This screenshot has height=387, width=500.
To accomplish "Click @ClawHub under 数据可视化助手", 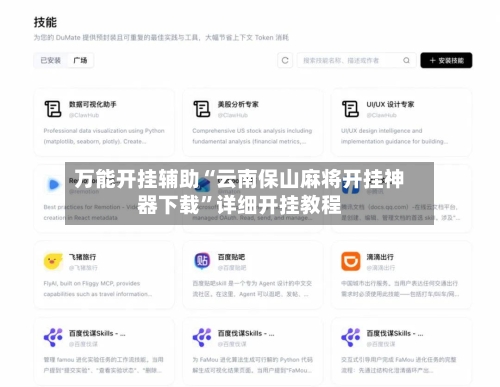I will click(84, 115).
